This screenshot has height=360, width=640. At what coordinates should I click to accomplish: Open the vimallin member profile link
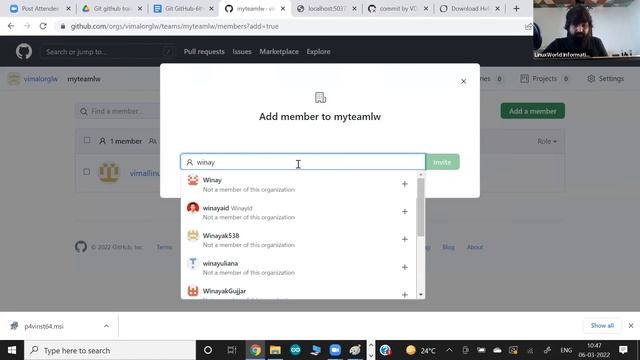[x=144, y=173]
